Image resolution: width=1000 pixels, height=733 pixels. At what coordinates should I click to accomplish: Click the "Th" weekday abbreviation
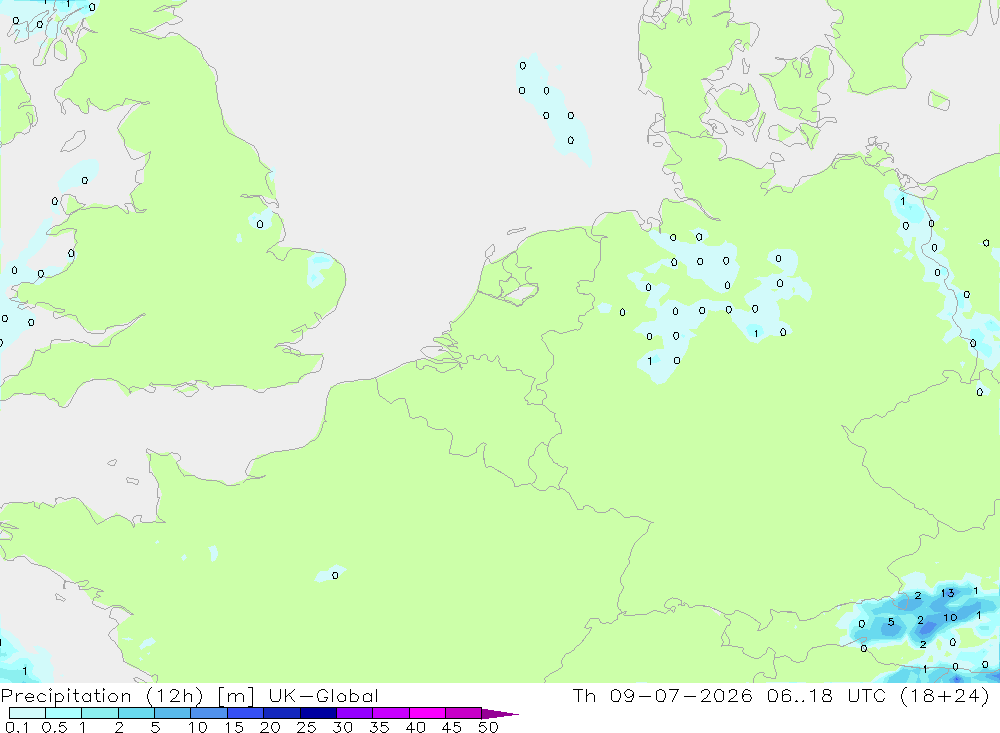584,695
